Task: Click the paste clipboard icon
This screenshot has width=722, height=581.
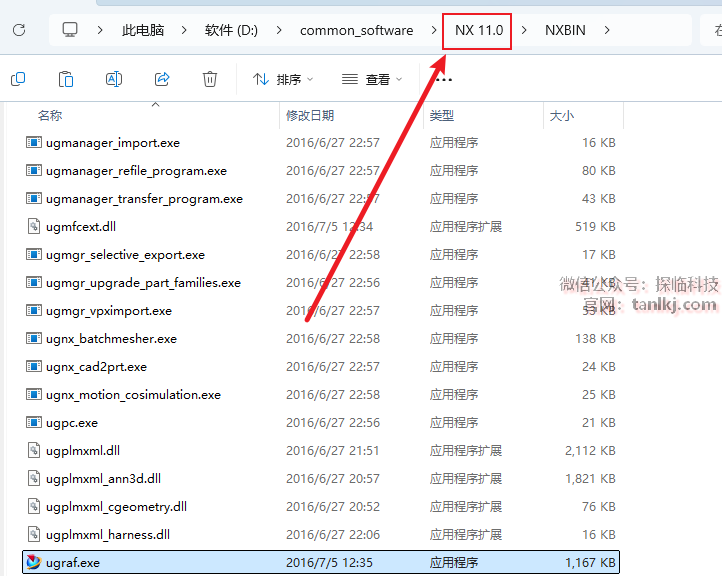Action: coord(66,79)
